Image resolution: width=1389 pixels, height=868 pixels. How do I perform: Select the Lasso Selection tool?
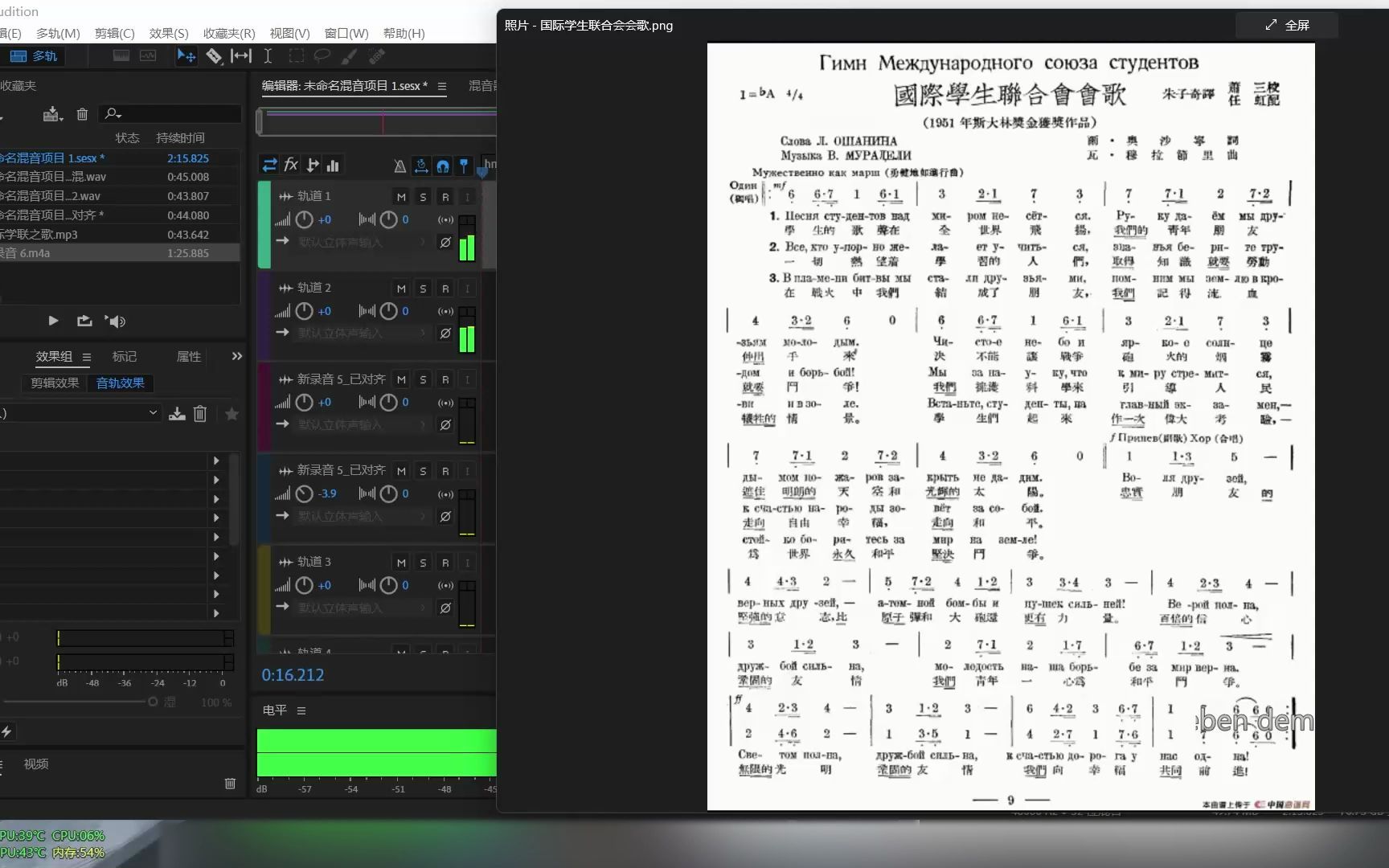(322, 55)
